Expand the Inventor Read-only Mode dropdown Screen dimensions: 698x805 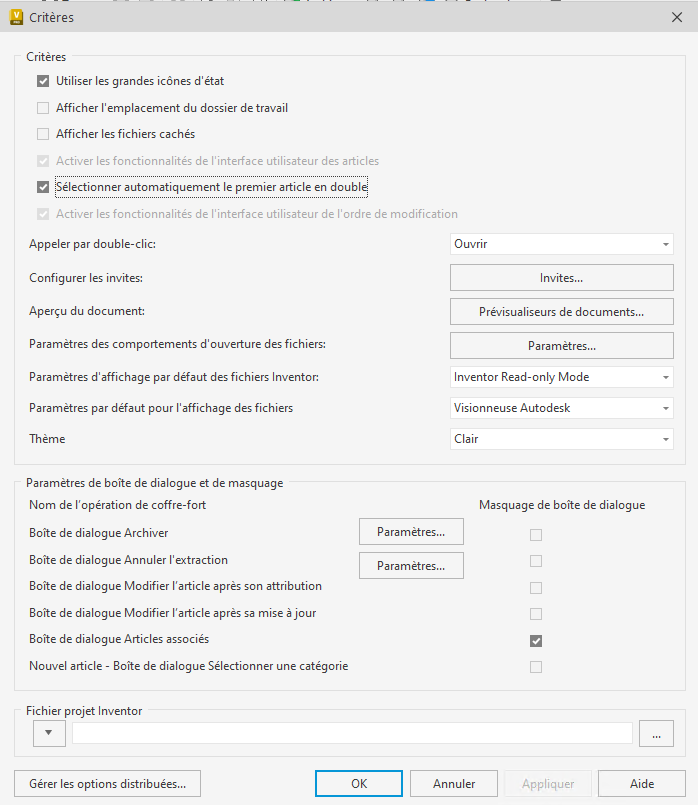[561, 377]
